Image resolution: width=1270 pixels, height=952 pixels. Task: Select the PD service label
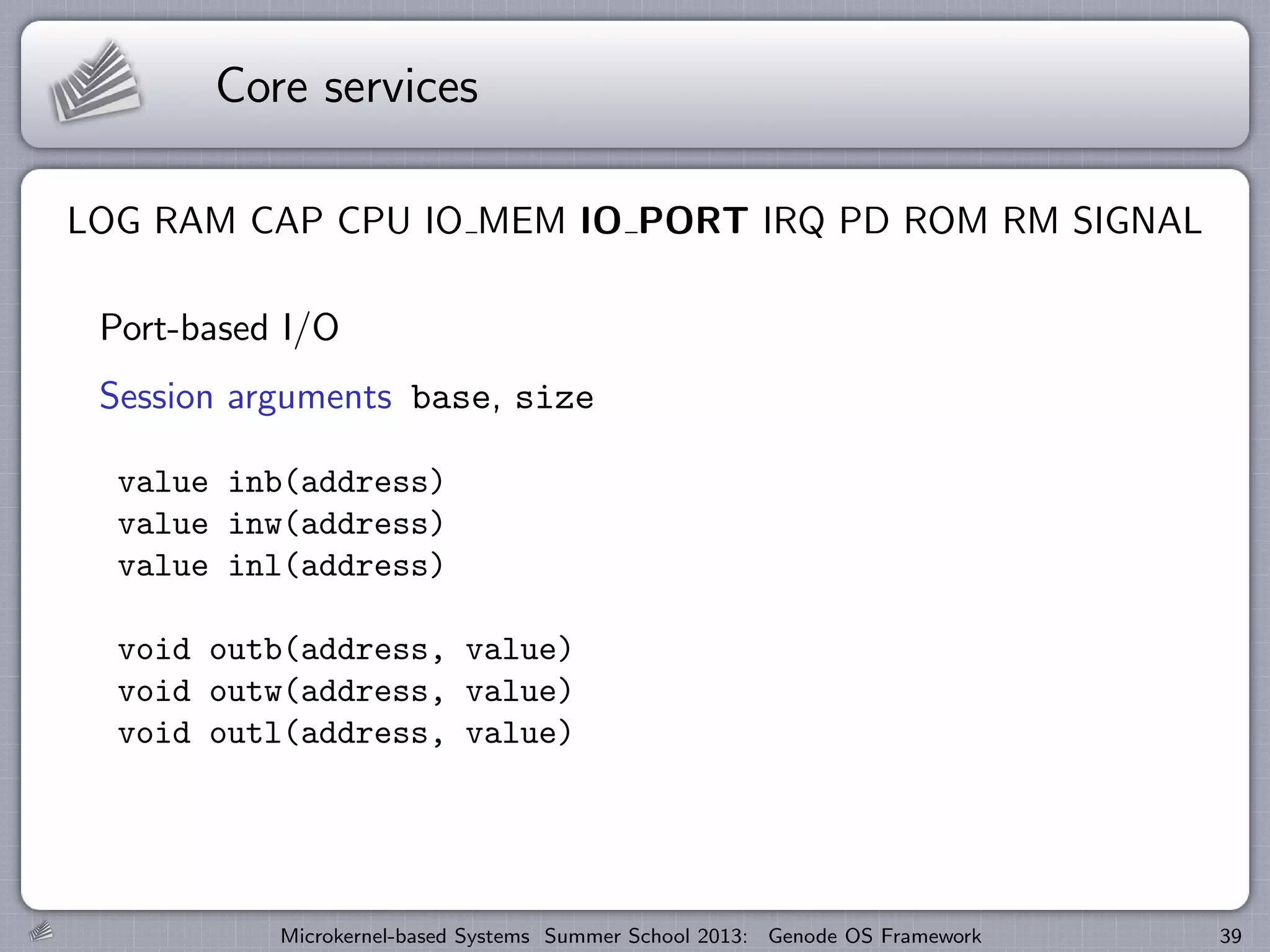click(864, 221)
